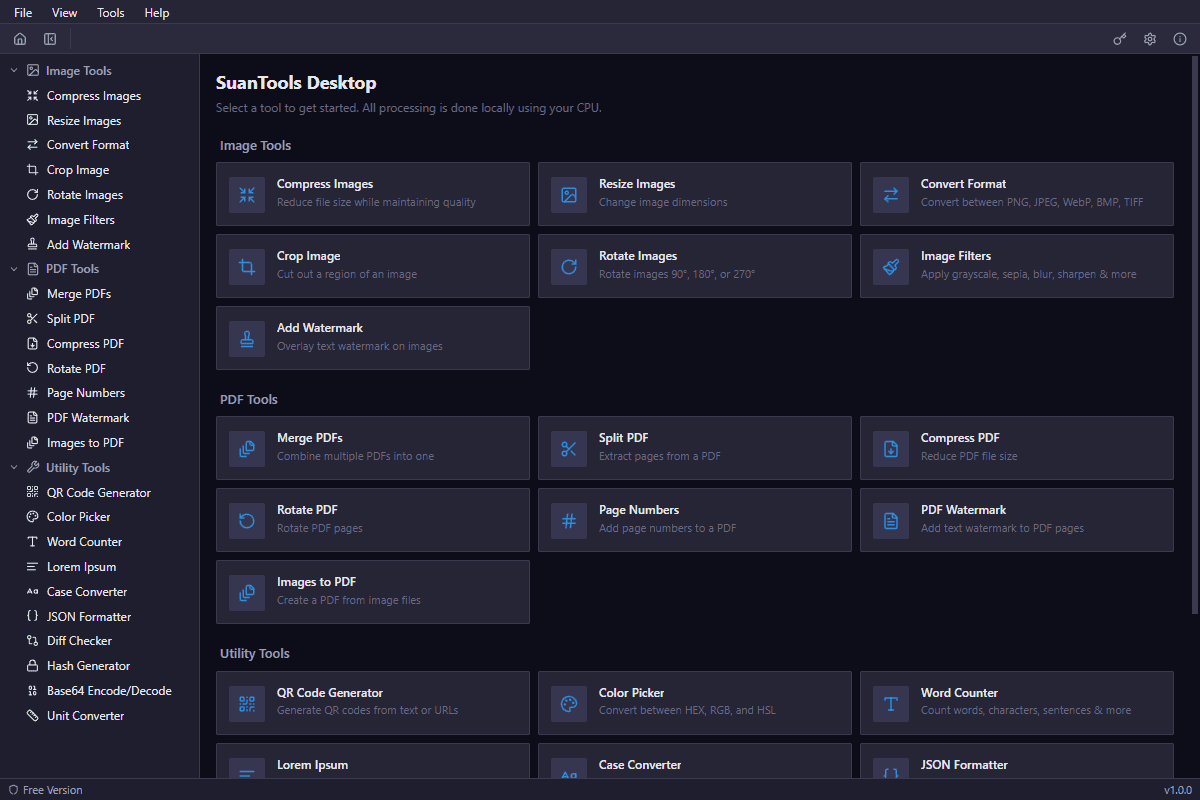Toggle the sidebar panel icon
Viewport: 1200px width, 800px height.
coord(50,39)
